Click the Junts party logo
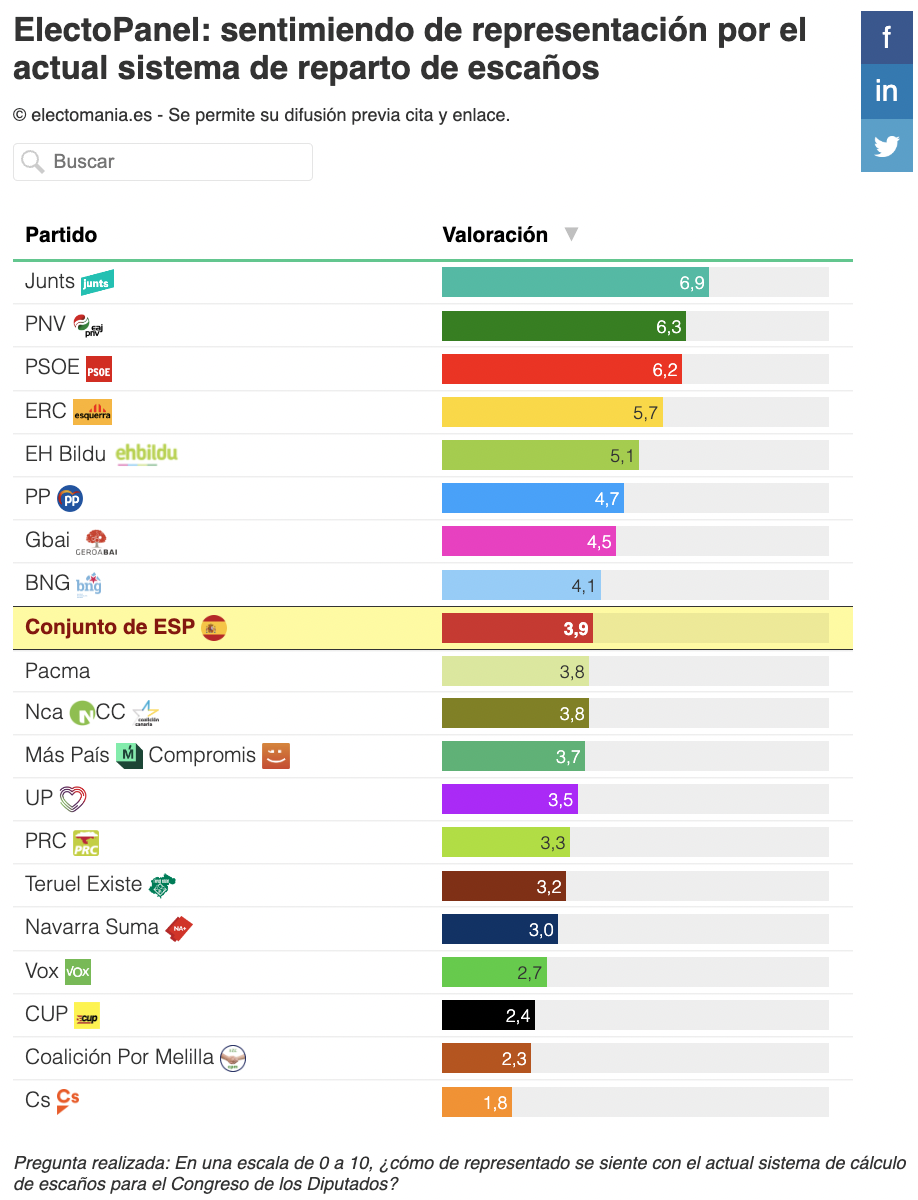The image size is (918, 1200). click(x=97, y=283)
